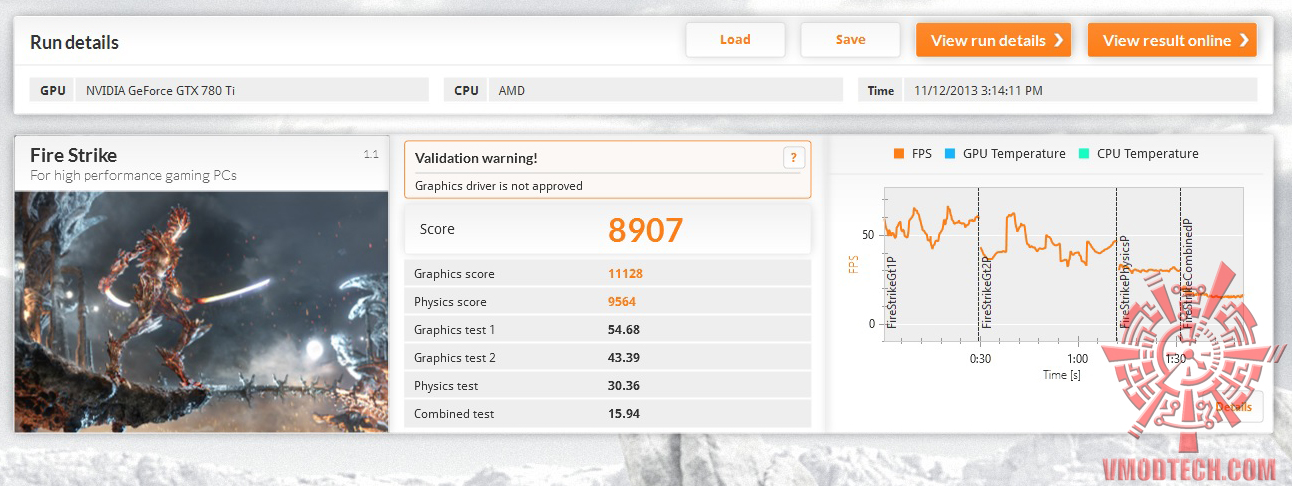This screenshot has height=486, width=1292.
Task: Click the Physics test value 30.36
Action: (624, 386)
